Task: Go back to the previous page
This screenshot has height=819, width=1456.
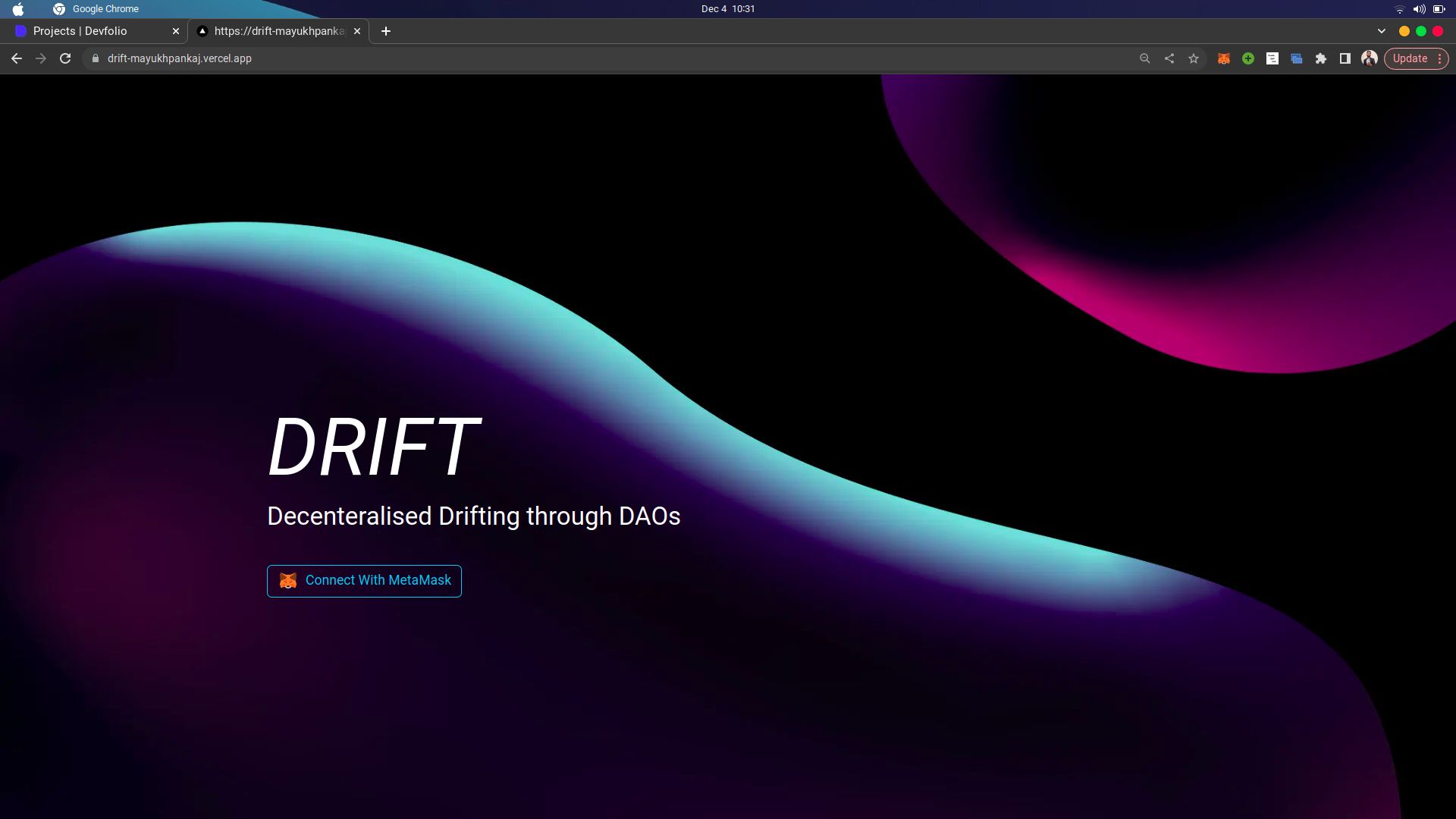Action: tap(17, 58)
